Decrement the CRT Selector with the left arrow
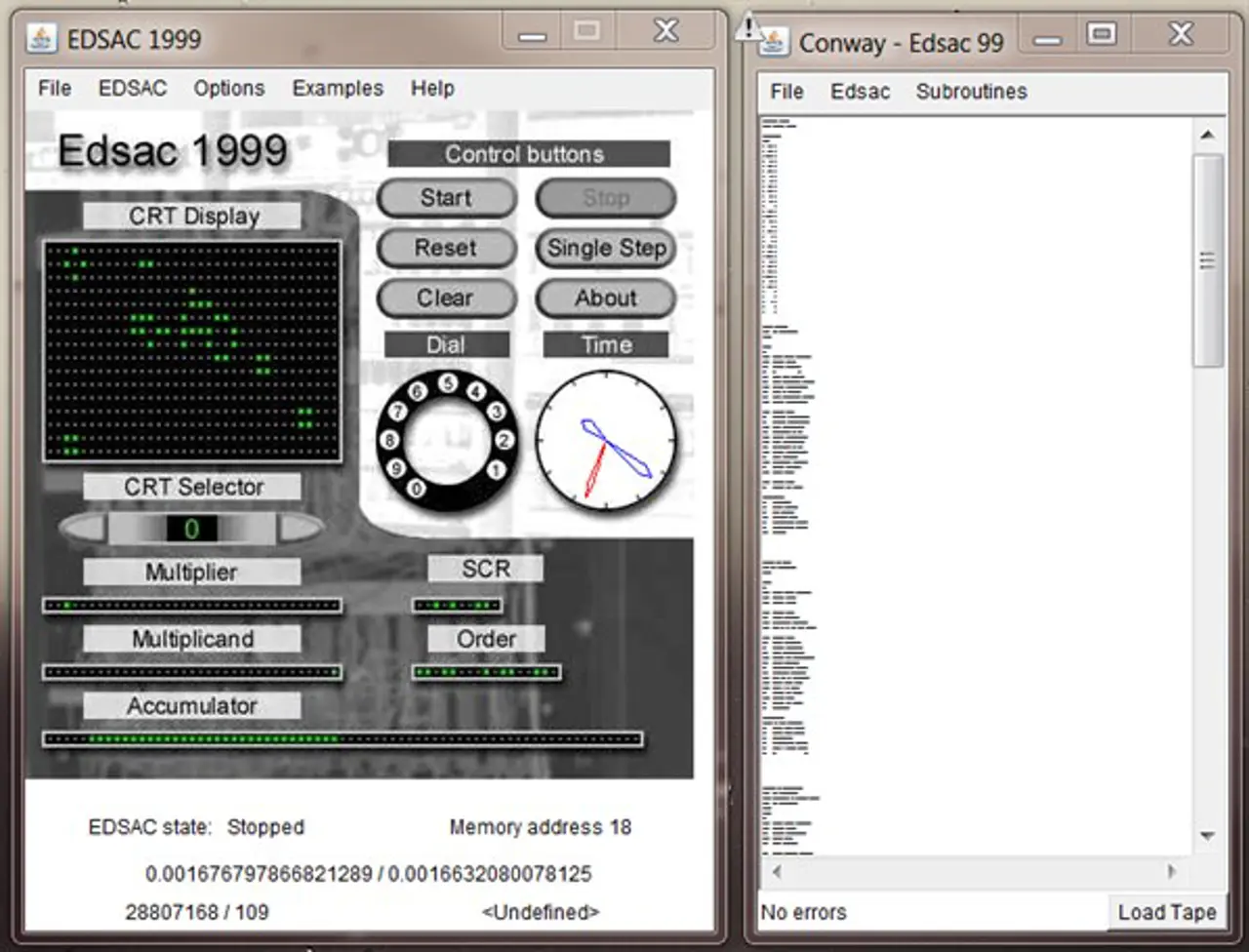Screen dimensions: 1249x952 tap(83, 529)
